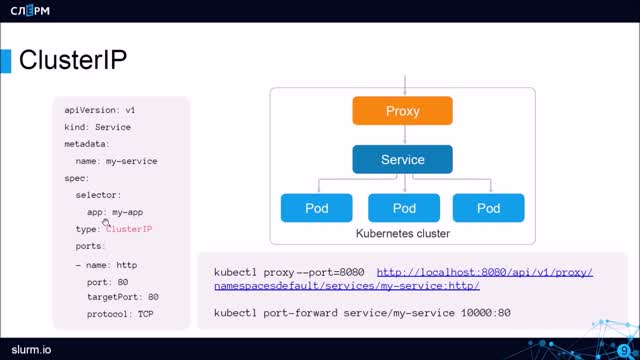
Task: Click the 'spec:' line
Action: [x=76, y=178]
